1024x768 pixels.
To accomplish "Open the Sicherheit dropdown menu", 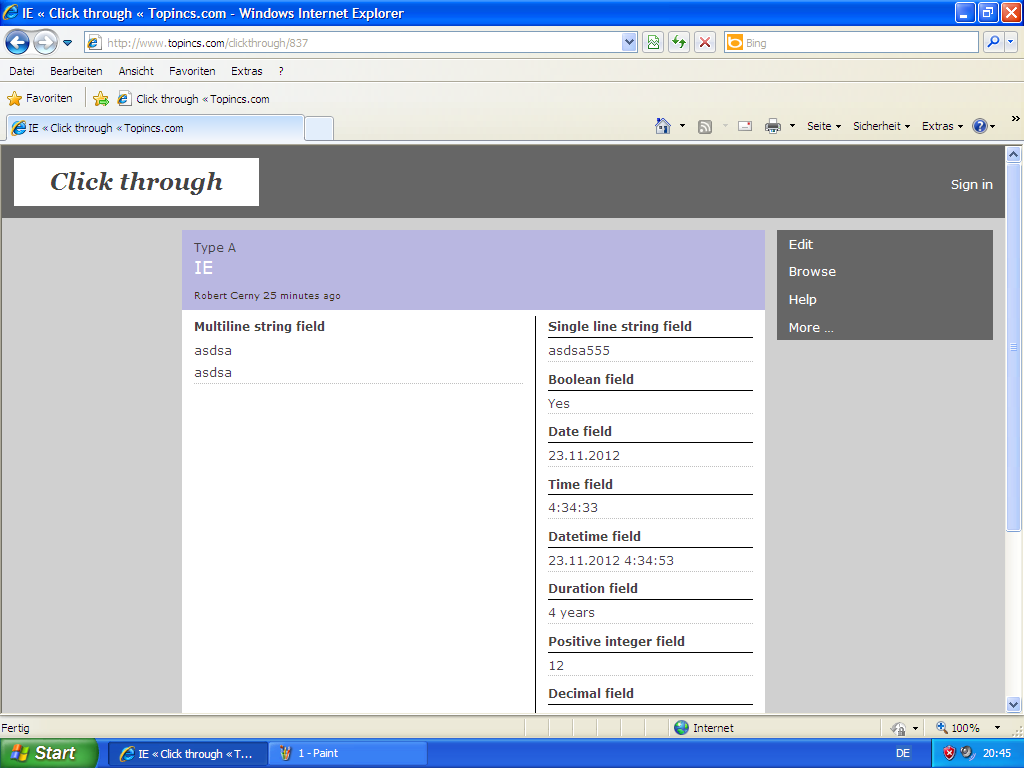I will [x=881, y=126].
